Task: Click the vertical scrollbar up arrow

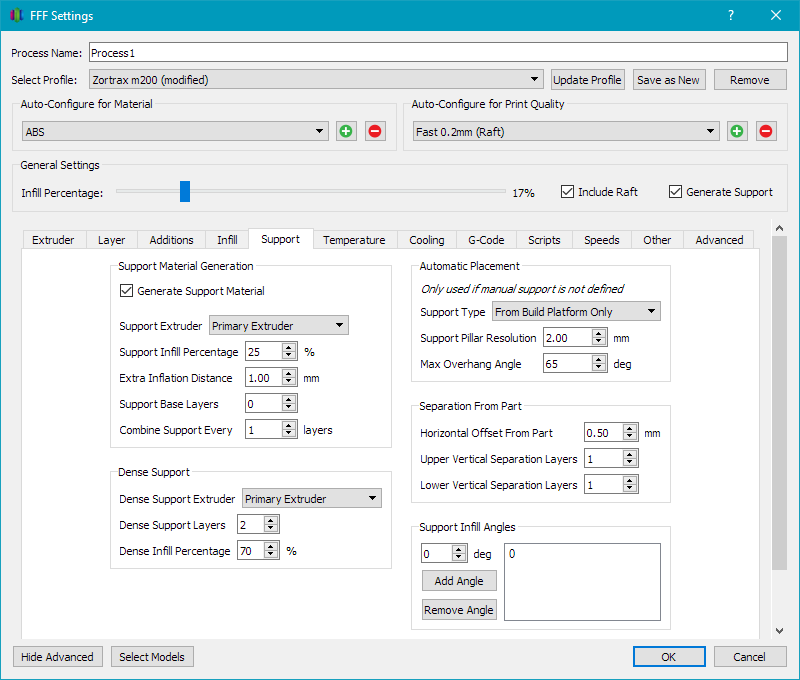Action: coord(779,228)
